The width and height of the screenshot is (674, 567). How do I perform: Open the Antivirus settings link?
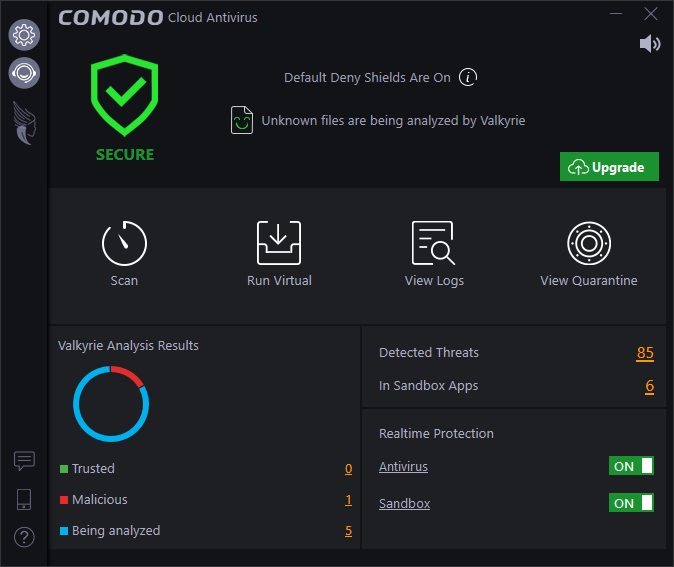point(403,466)
